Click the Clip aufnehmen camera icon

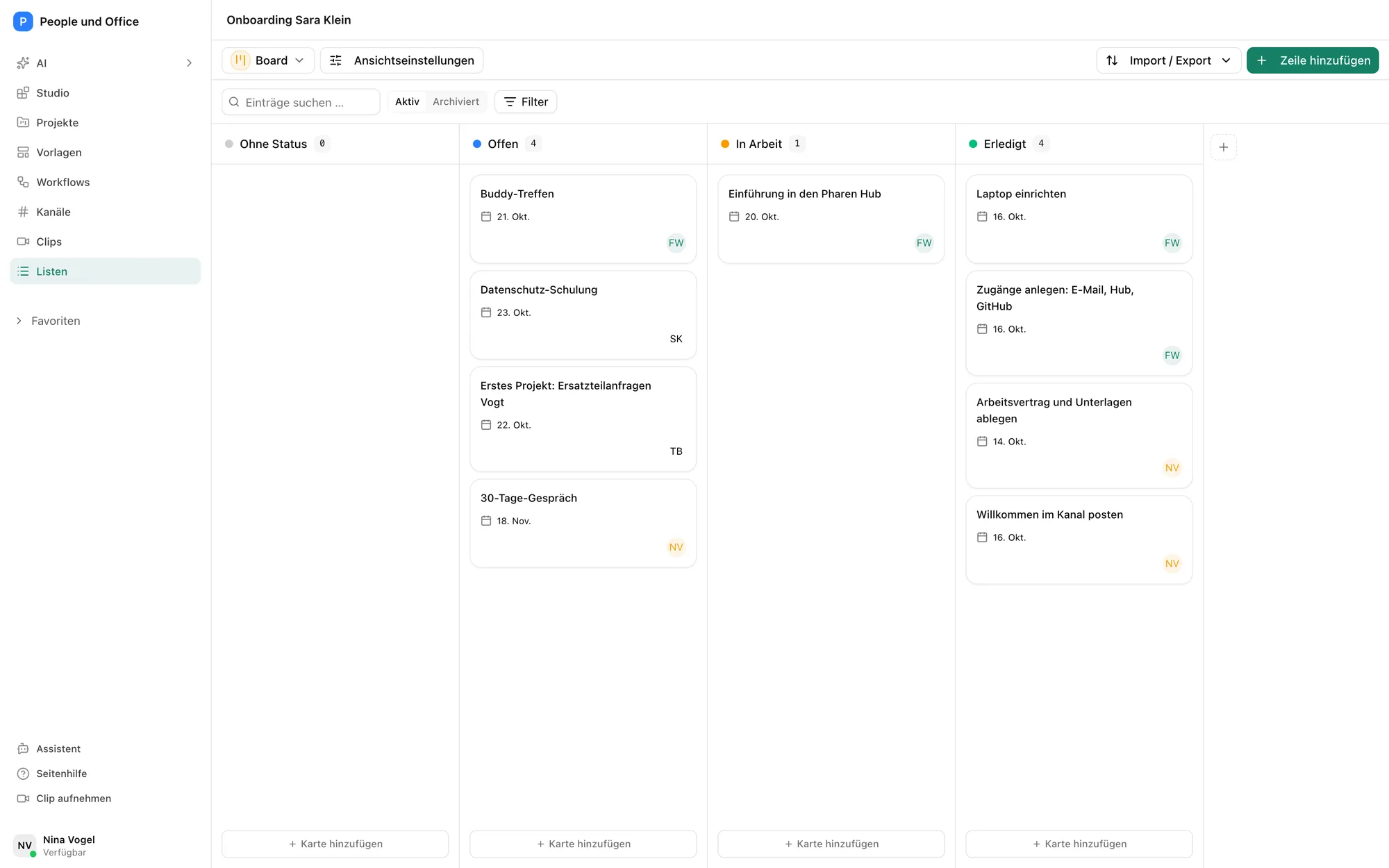[23, 799]
